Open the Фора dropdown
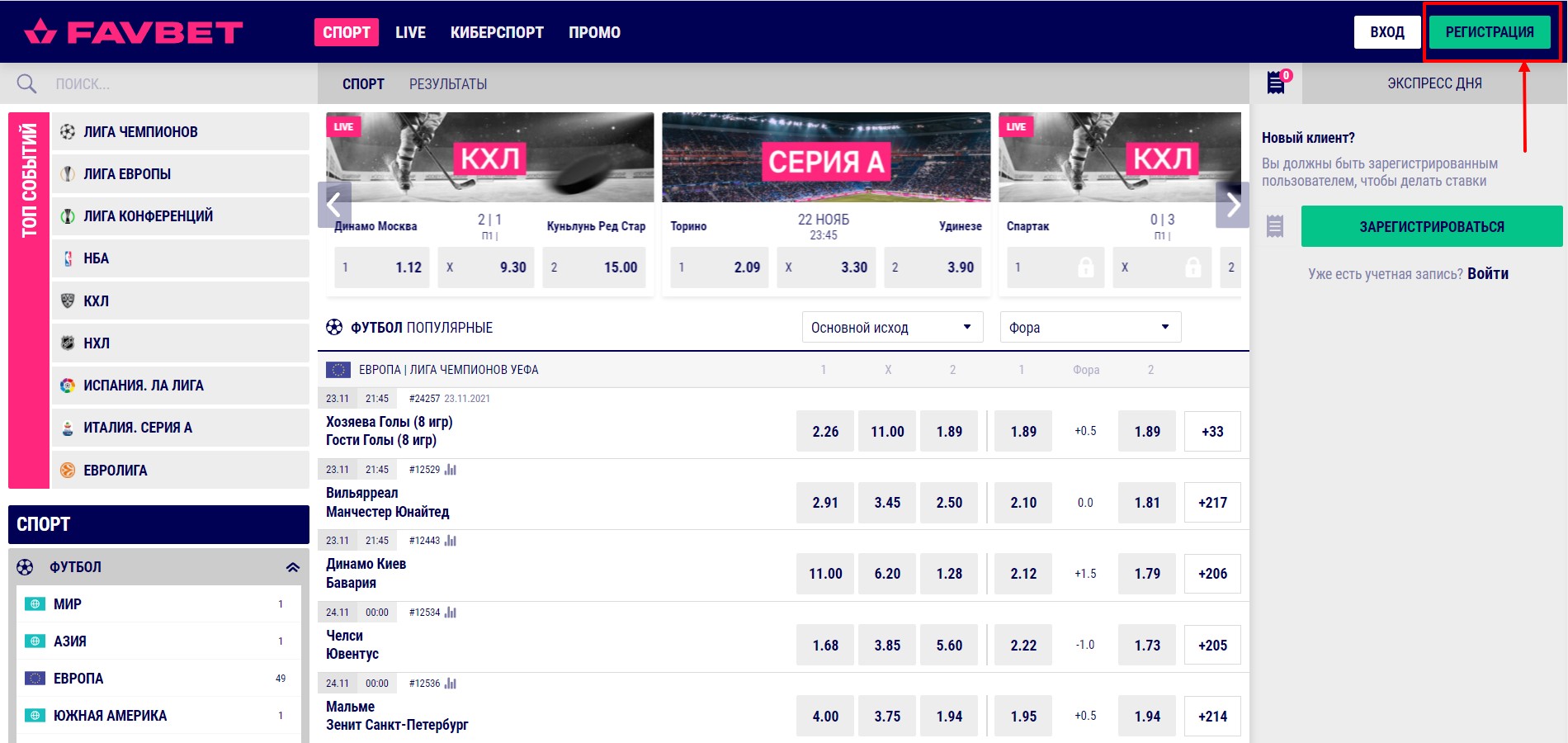The image size is (1568, 743). 1090,327
